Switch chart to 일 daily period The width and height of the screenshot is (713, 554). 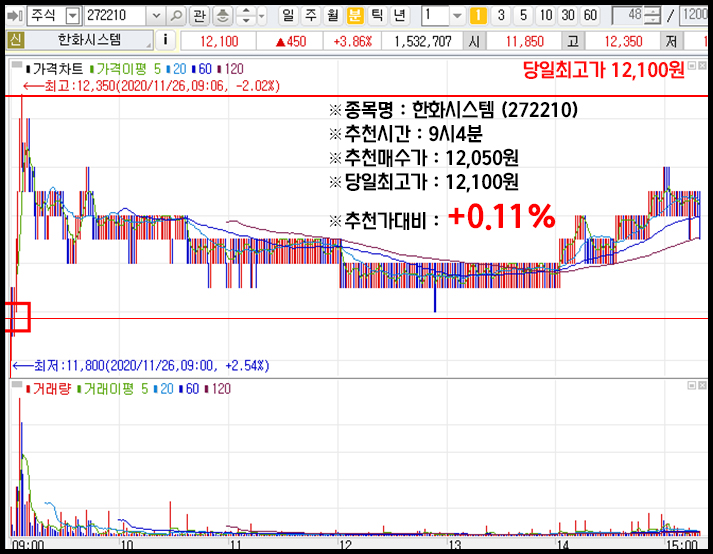click(x=288, y=16)
